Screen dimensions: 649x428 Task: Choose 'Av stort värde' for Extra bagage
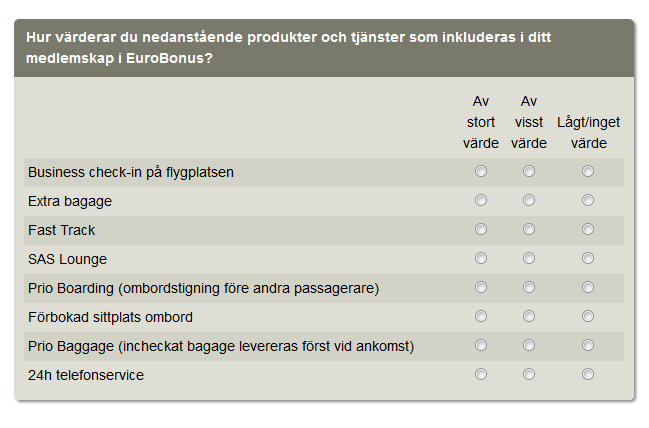(x=481, y=200)
